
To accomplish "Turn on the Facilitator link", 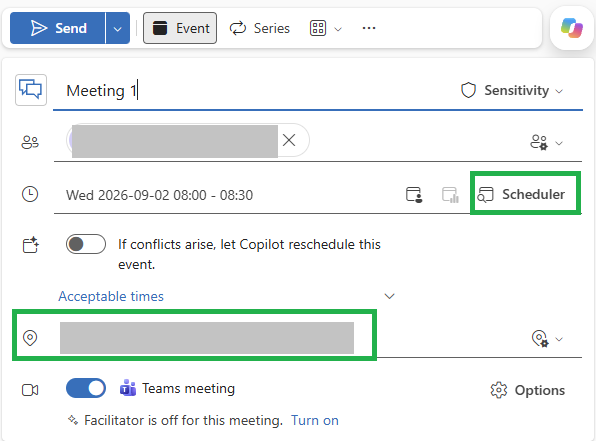I will (315, 420).
